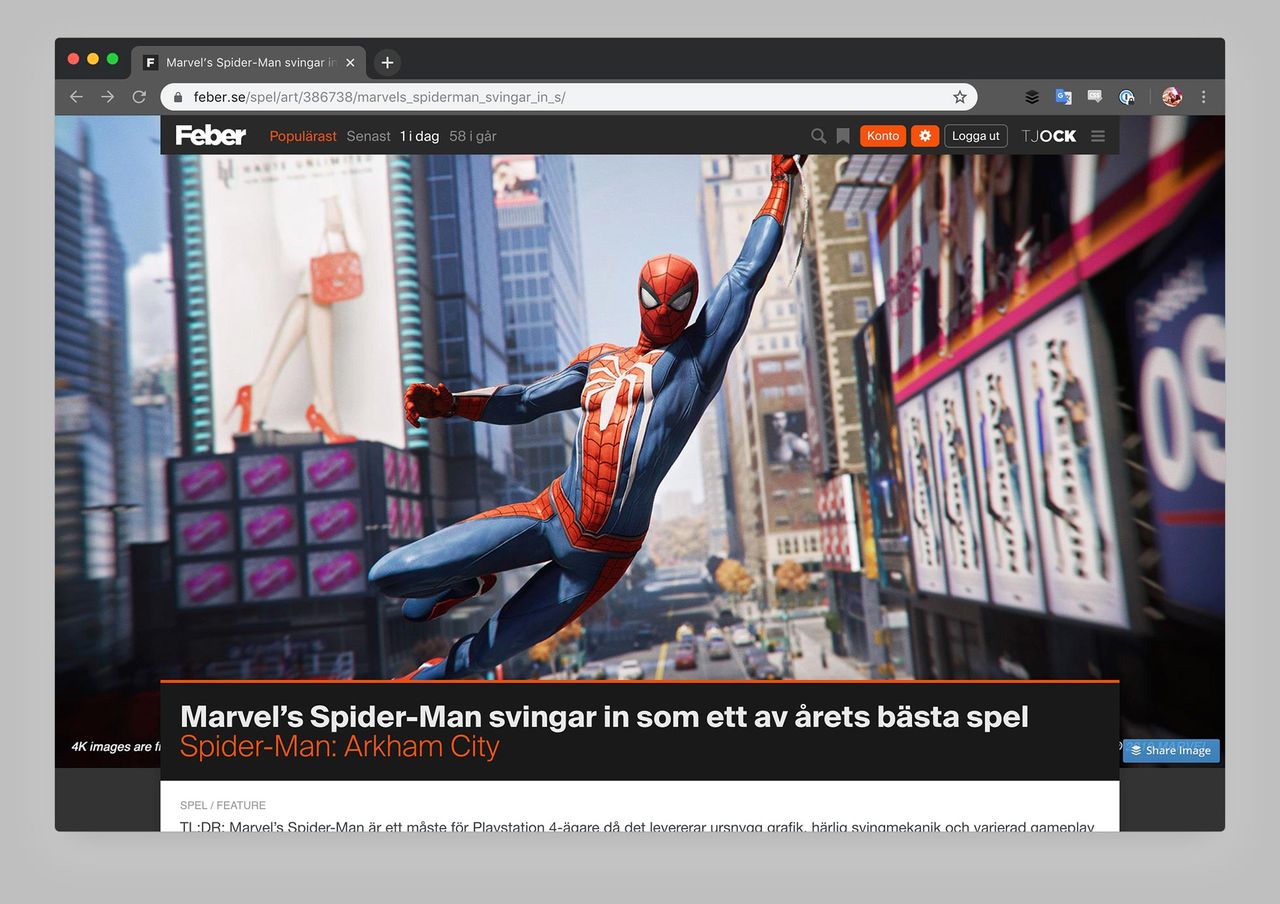Open the Chrome three-dot menu
1280x904 pixels.
coord(1203,97)
